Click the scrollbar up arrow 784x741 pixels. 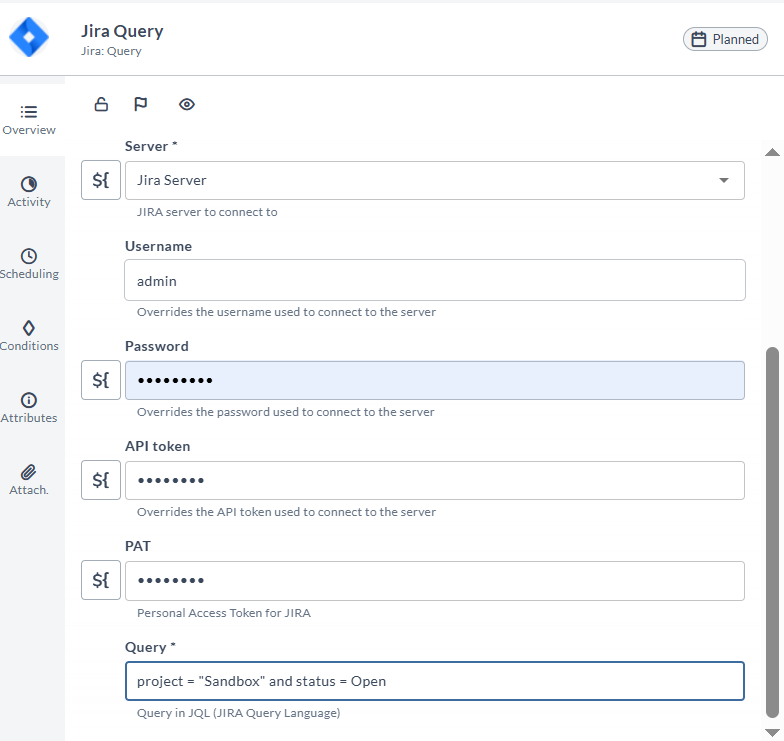pyautogui.click(x=772, y=152)
